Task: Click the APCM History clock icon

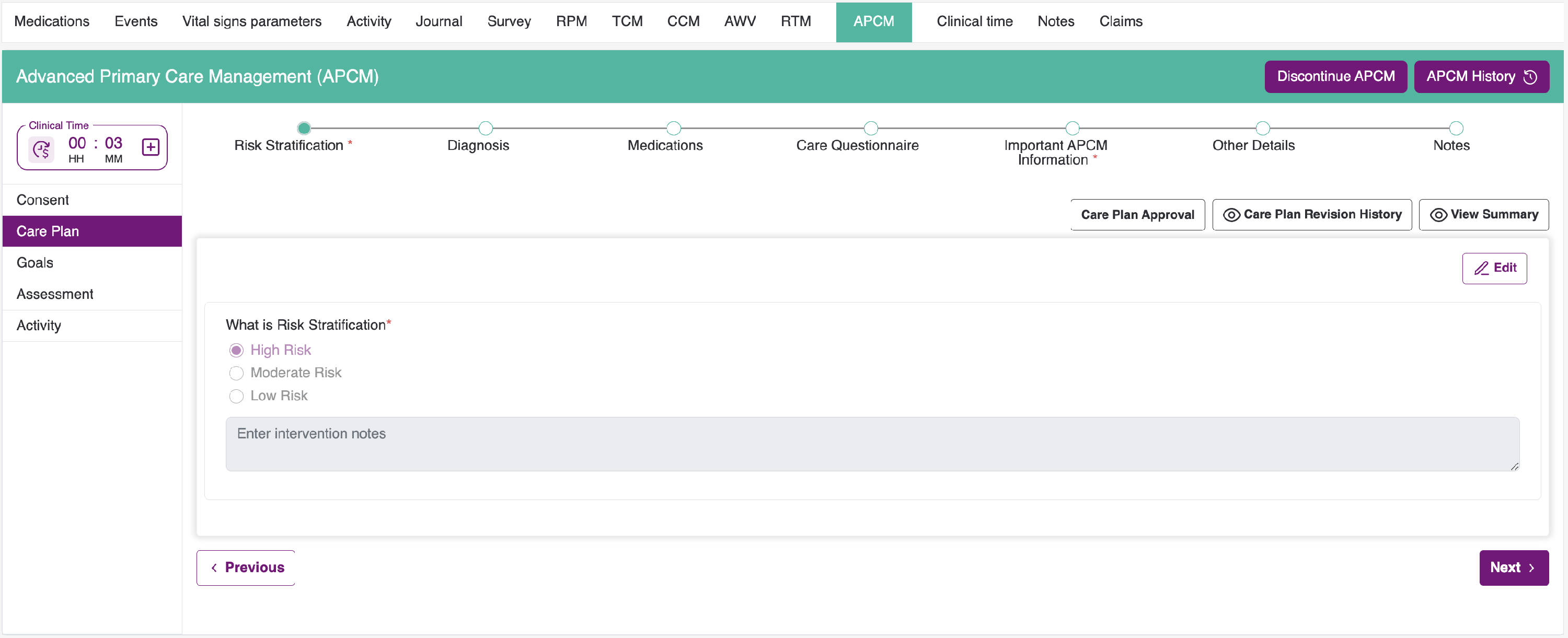Action: [1530, 77]
